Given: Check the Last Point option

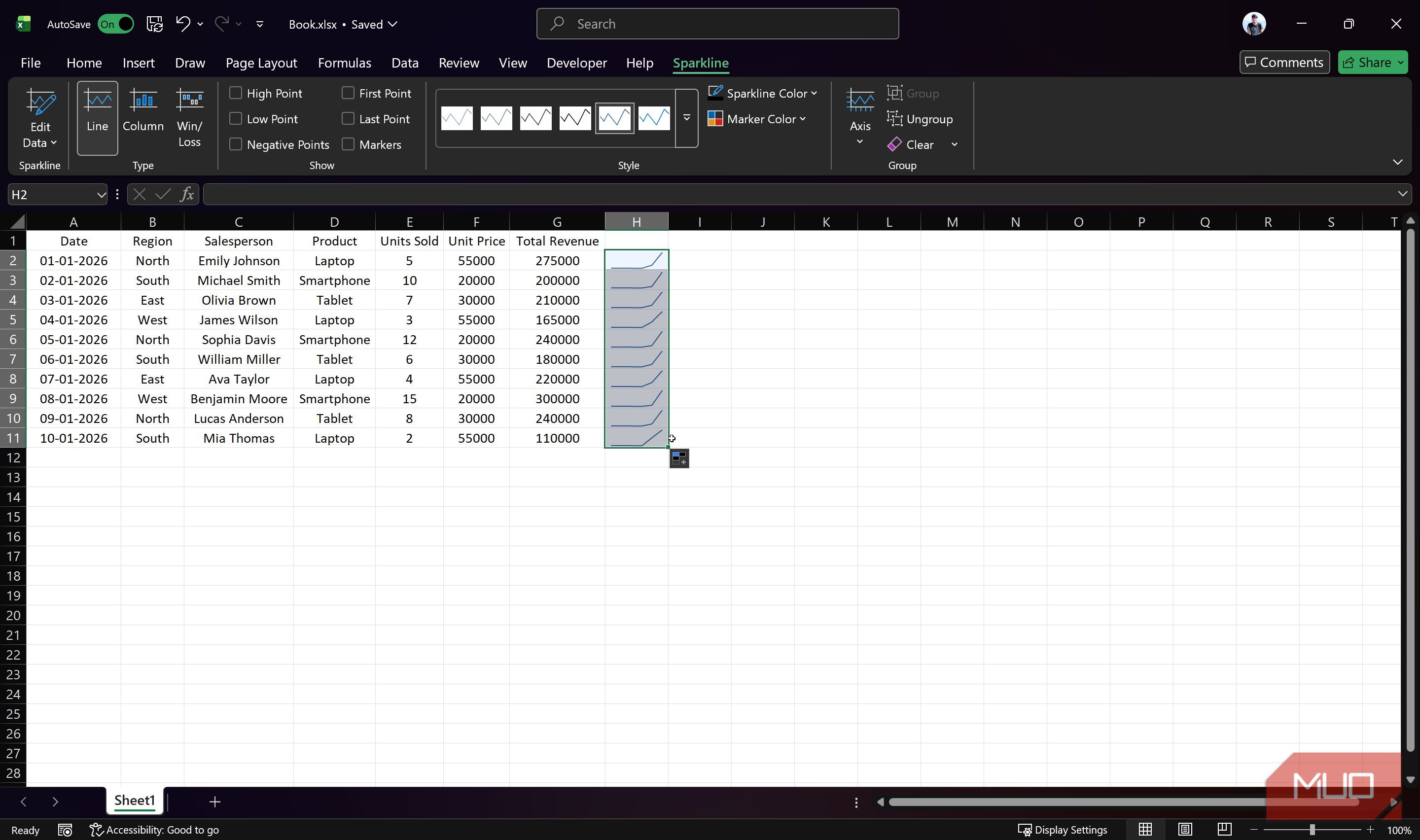Looking at the screenshot, I should [348, 118].
